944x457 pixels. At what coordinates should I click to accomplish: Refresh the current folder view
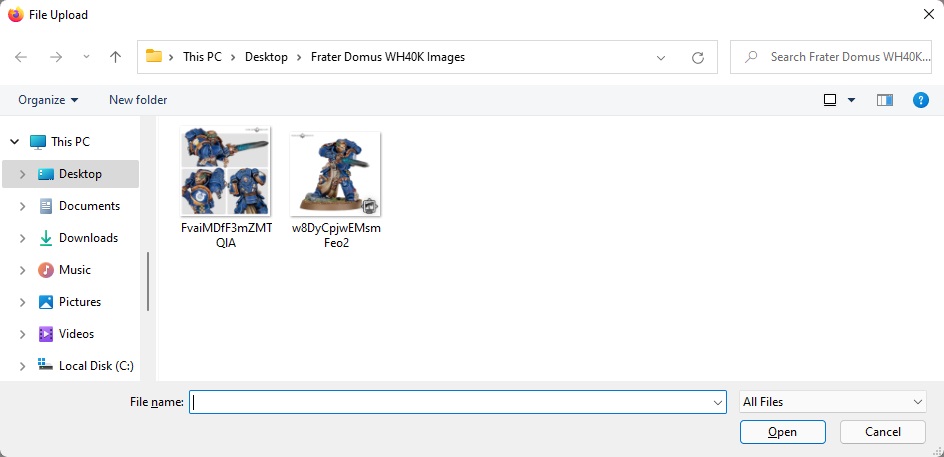point(698,57)
